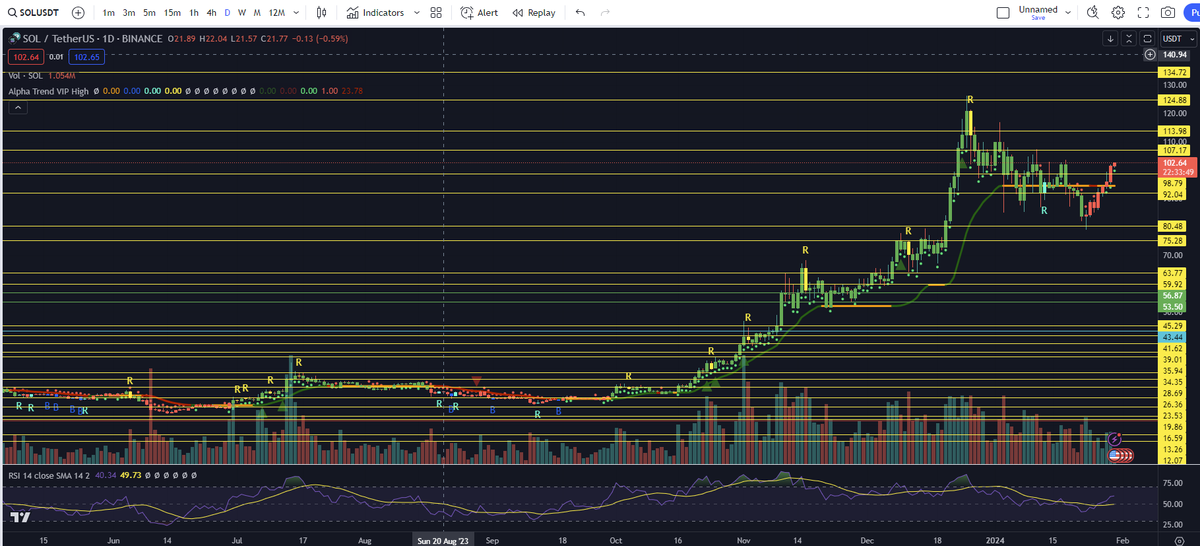Open the Indicators dialog

click(375, 13)
